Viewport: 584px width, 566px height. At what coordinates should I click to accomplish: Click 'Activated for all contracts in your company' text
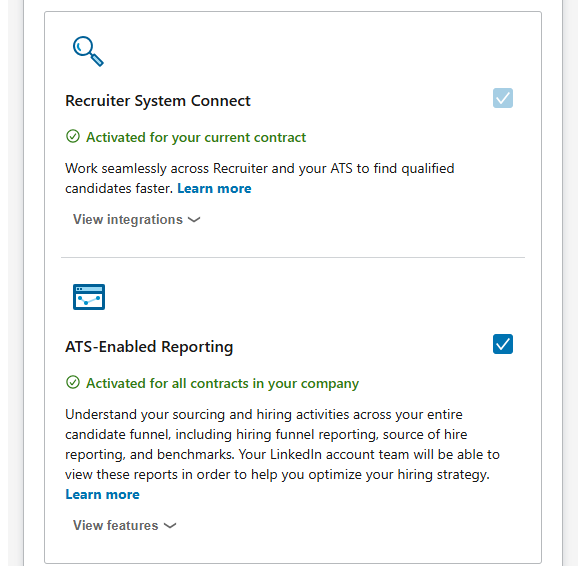click(x=222, y=384)
